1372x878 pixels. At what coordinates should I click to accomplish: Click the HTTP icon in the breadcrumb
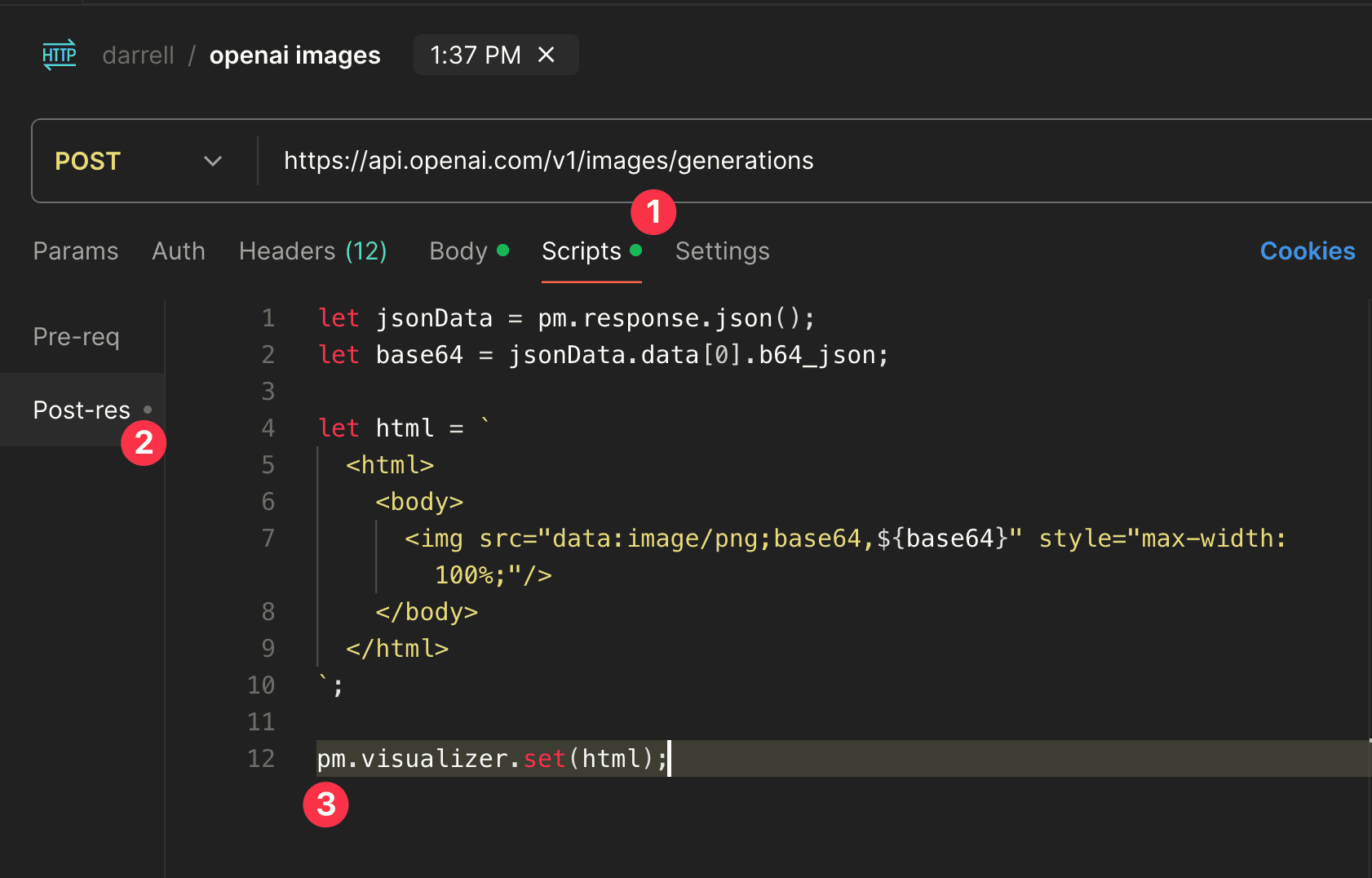tap(59, 54)
